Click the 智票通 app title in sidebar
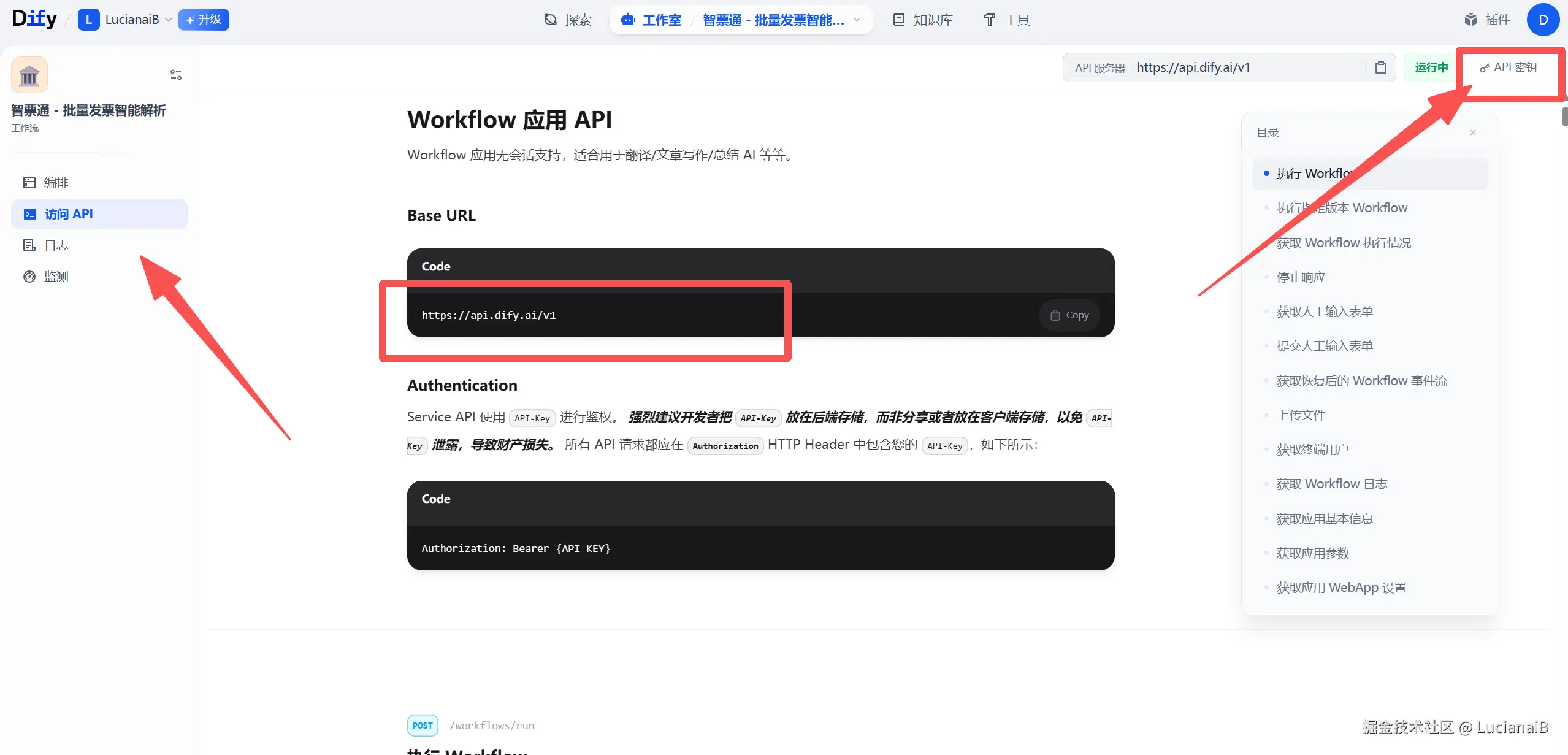 coord(88,110)
